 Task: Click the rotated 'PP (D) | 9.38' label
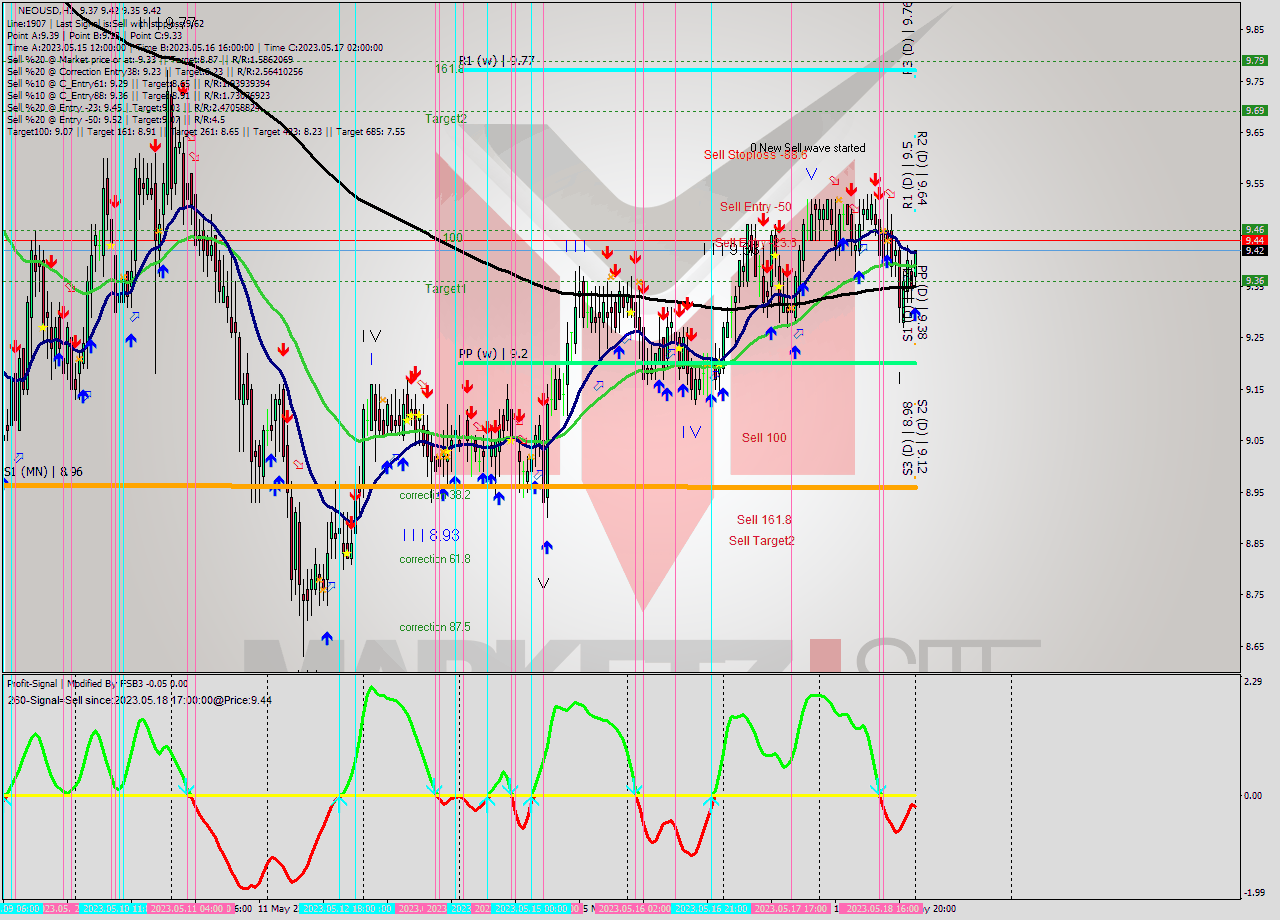922,303
